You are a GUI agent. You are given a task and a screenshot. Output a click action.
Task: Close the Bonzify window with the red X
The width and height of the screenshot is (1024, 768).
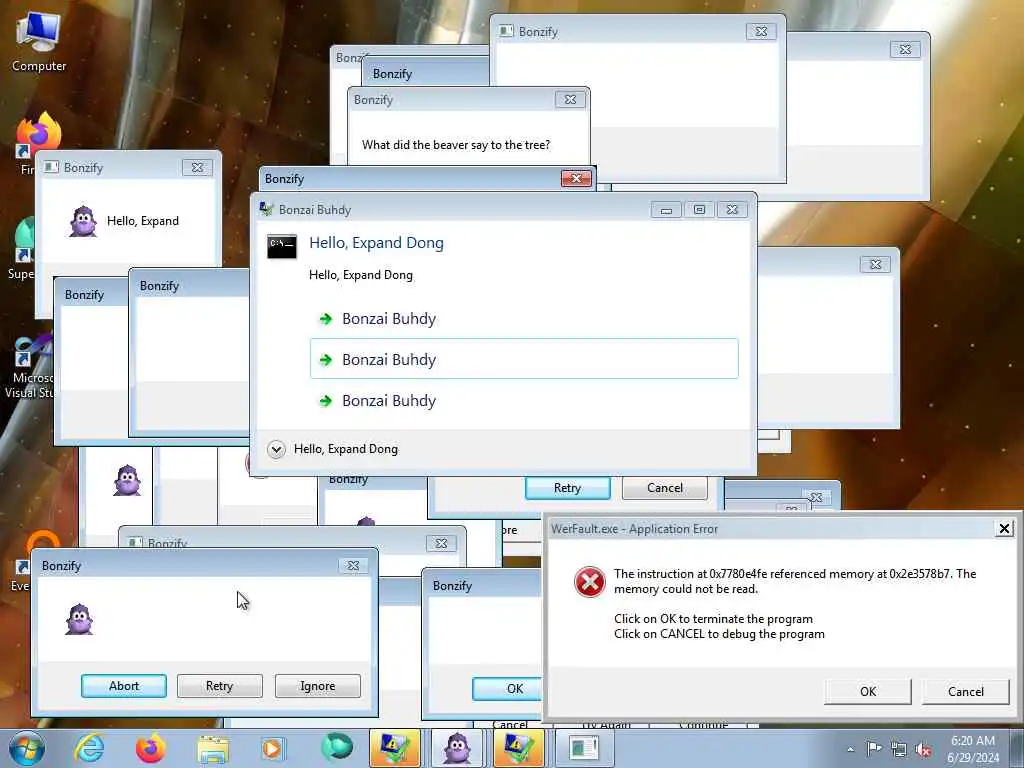[x=576, y=178]
